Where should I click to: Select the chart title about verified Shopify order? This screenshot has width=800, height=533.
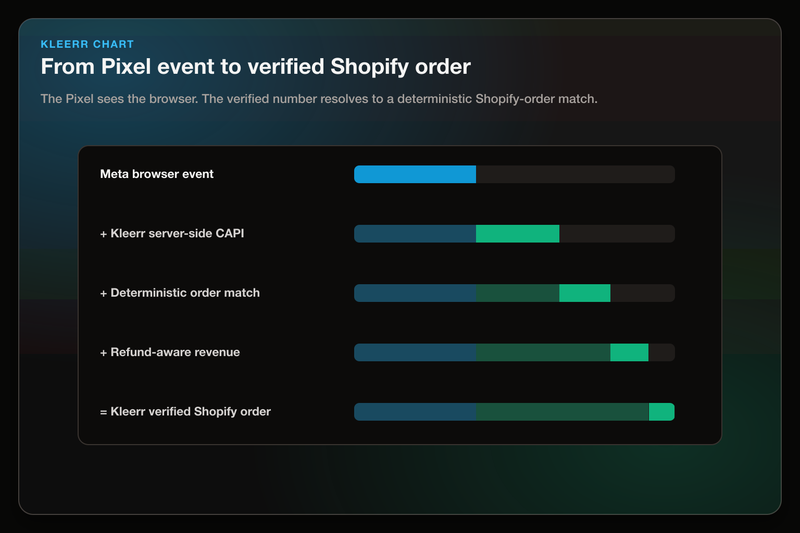256,67
